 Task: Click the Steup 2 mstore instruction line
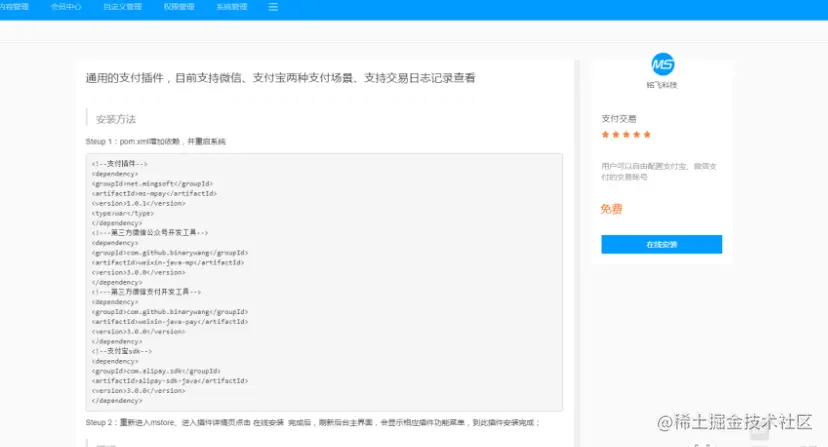point(313,423)
